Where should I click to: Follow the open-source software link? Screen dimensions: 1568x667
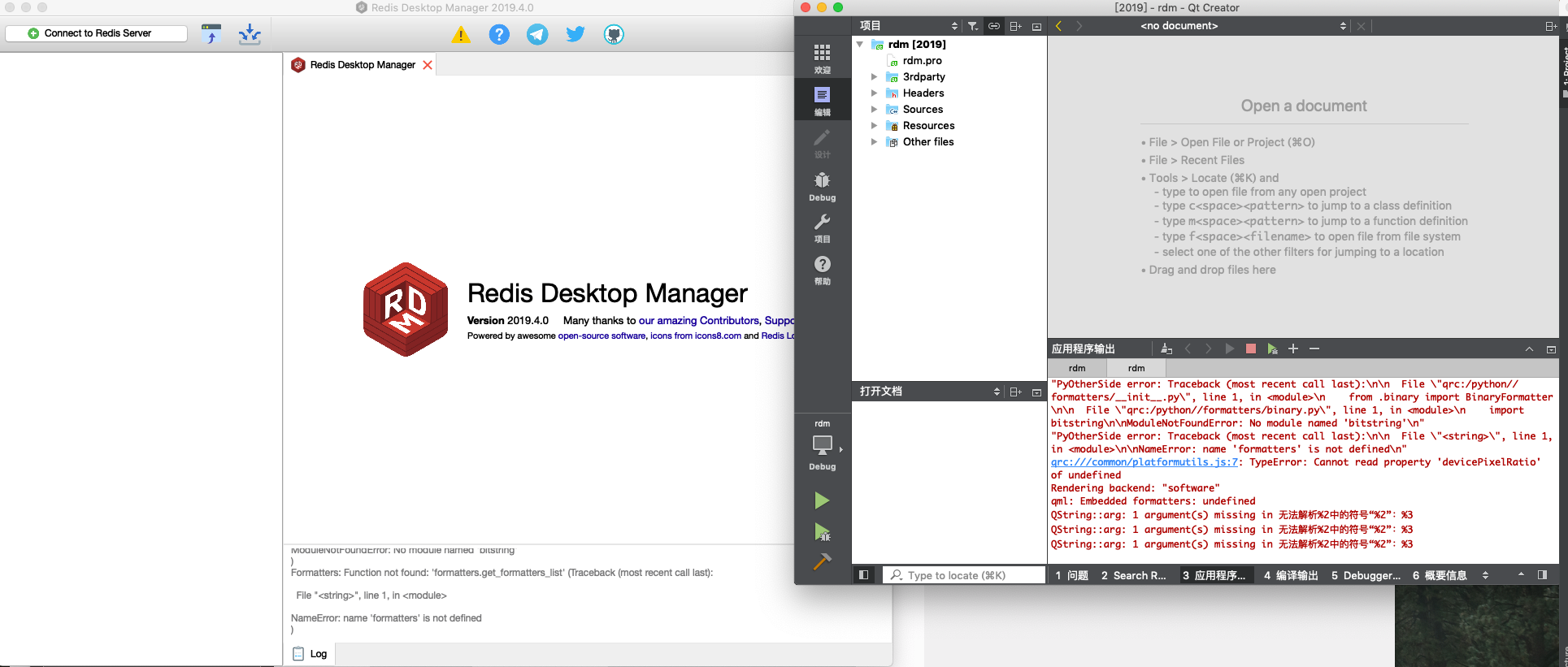click(x=602, y=336)
